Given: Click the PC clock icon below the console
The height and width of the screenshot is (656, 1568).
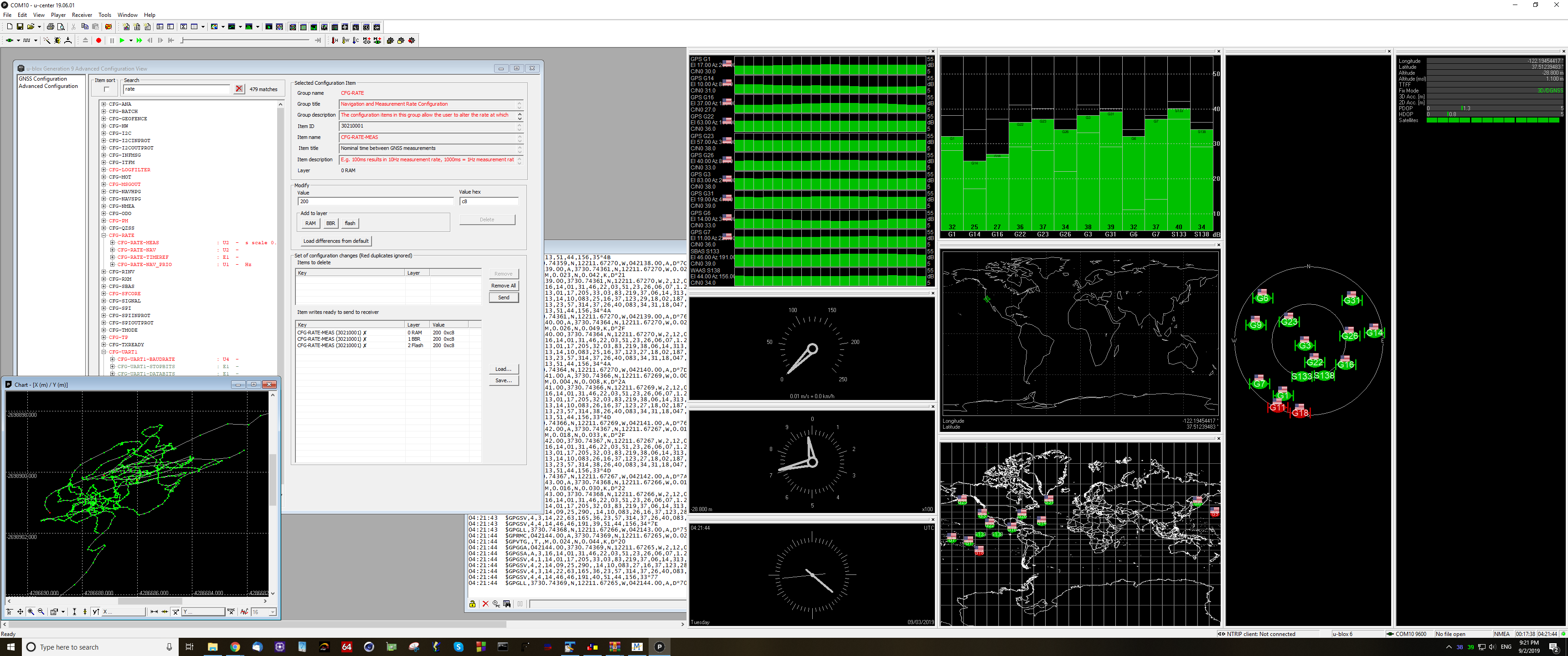Looking at the screenshot, I should [497, 604].
